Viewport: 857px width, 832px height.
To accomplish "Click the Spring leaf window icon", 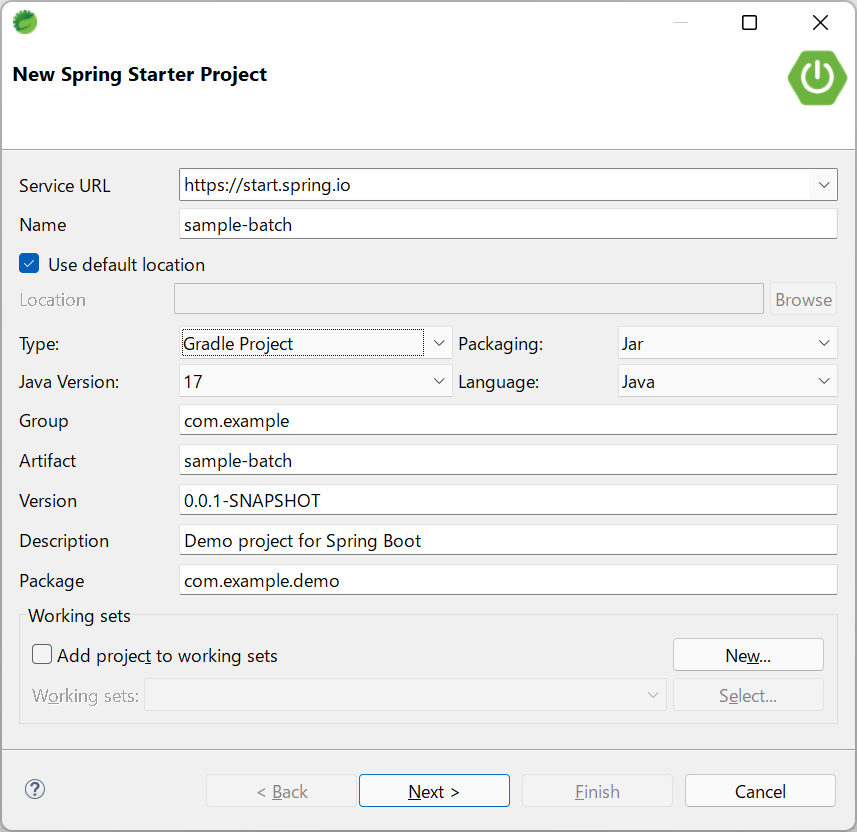I will pos(25,22).
